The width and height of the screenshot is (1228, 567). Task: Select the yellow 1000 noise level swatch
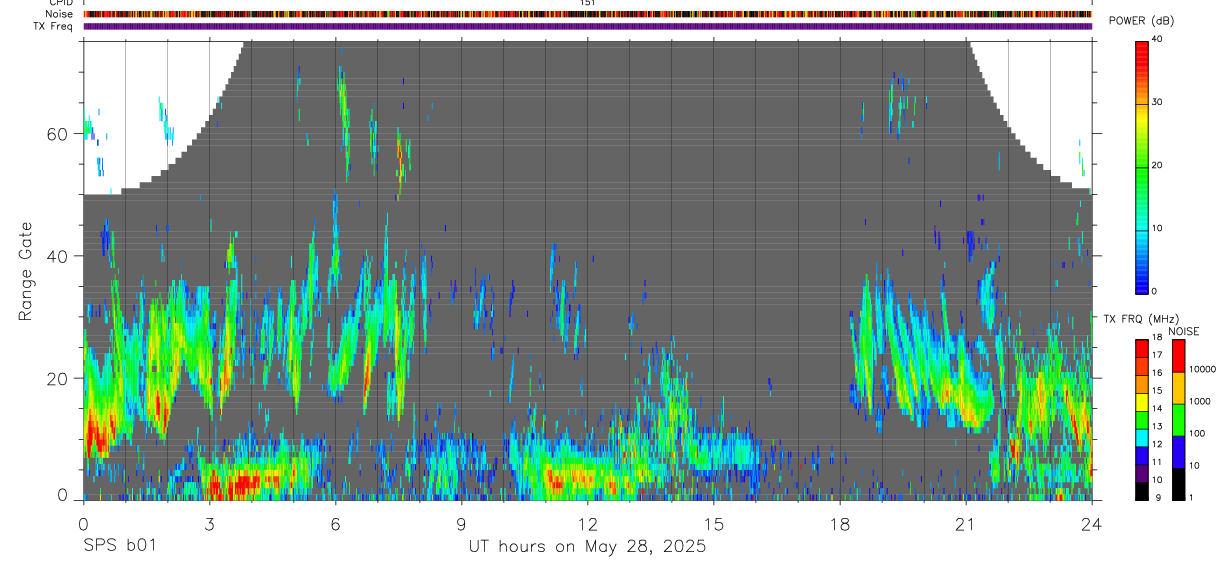click(1179, 387)
